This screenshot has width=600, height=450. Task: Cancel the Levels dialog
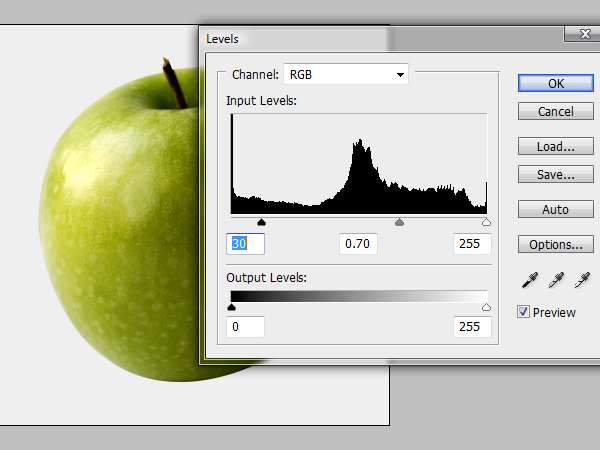click(x=556, y=111)
